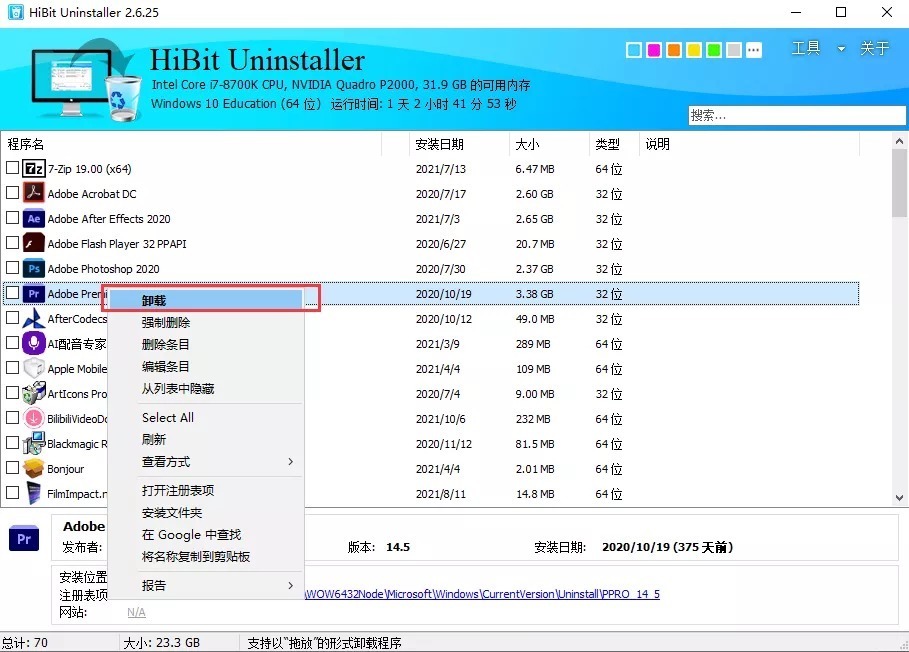Click the list scrollbar up arrow
Image resolution: width=909 pixels, height=652 pixels.
899,141
